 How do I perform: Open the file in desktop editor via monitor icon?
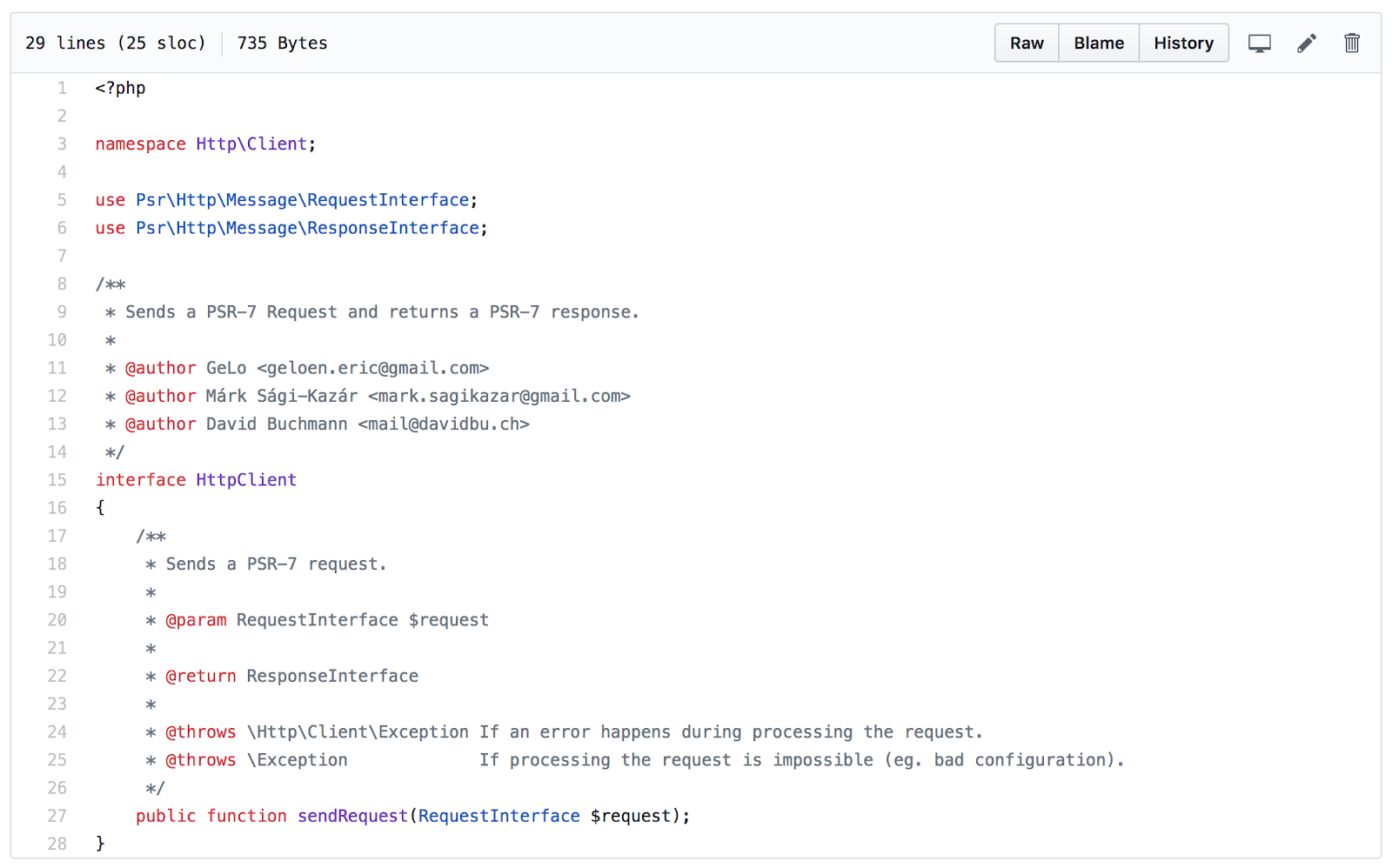(x=1259, y=42)
